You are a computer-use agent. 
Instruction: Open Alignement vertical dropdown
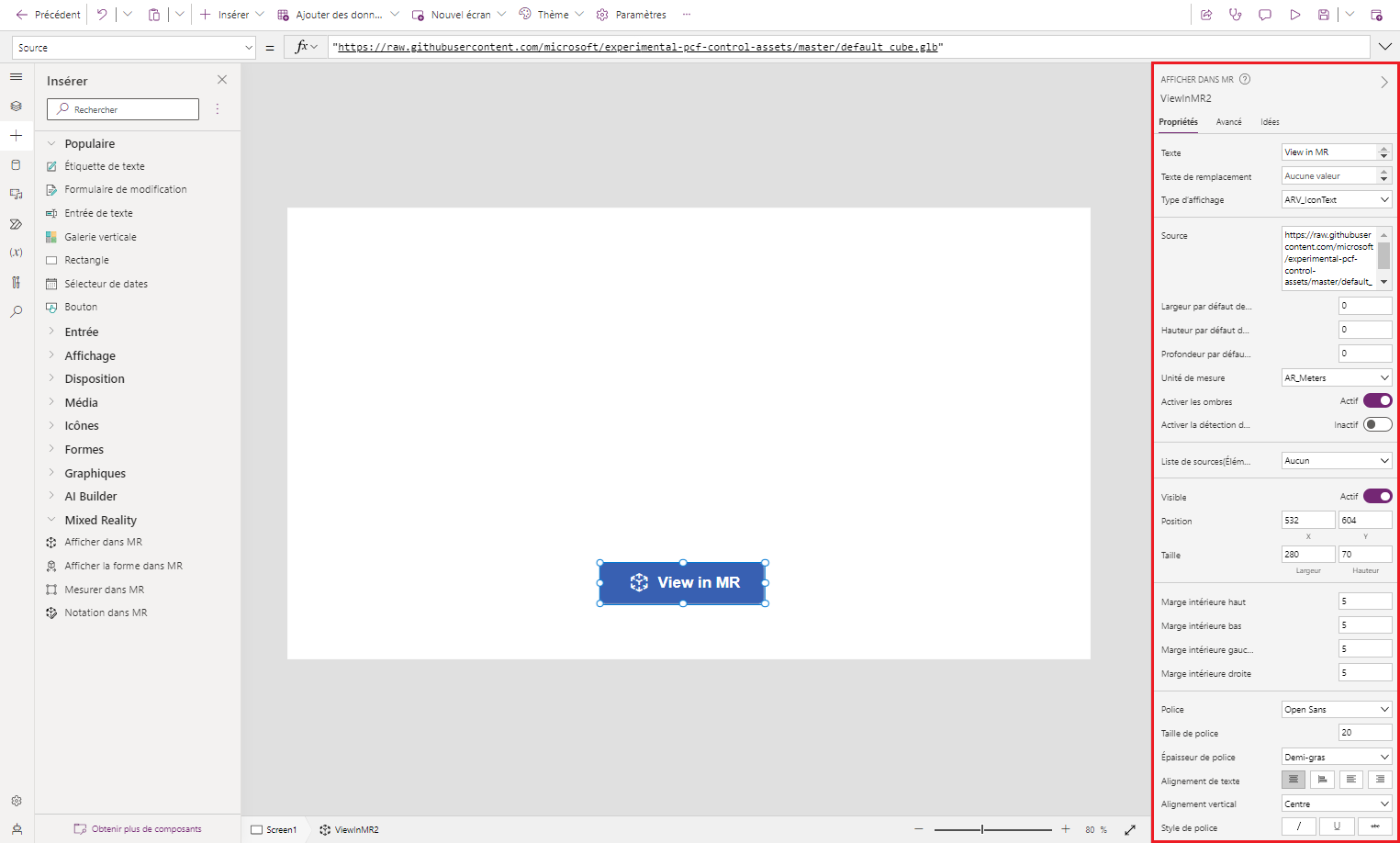(1337, 804)
